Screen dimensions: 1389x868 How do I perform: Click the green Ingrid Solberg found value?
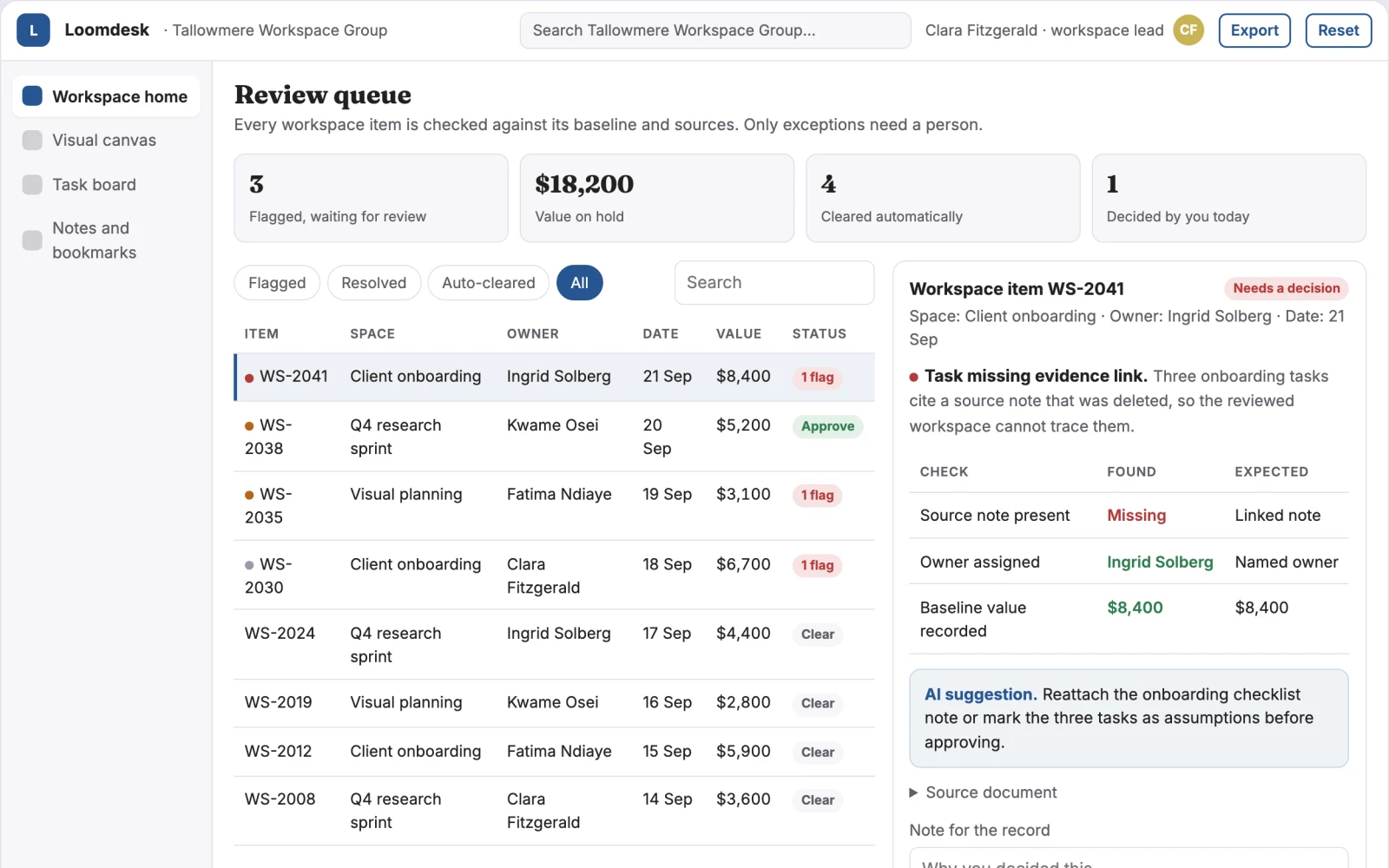coord(1160,562)
